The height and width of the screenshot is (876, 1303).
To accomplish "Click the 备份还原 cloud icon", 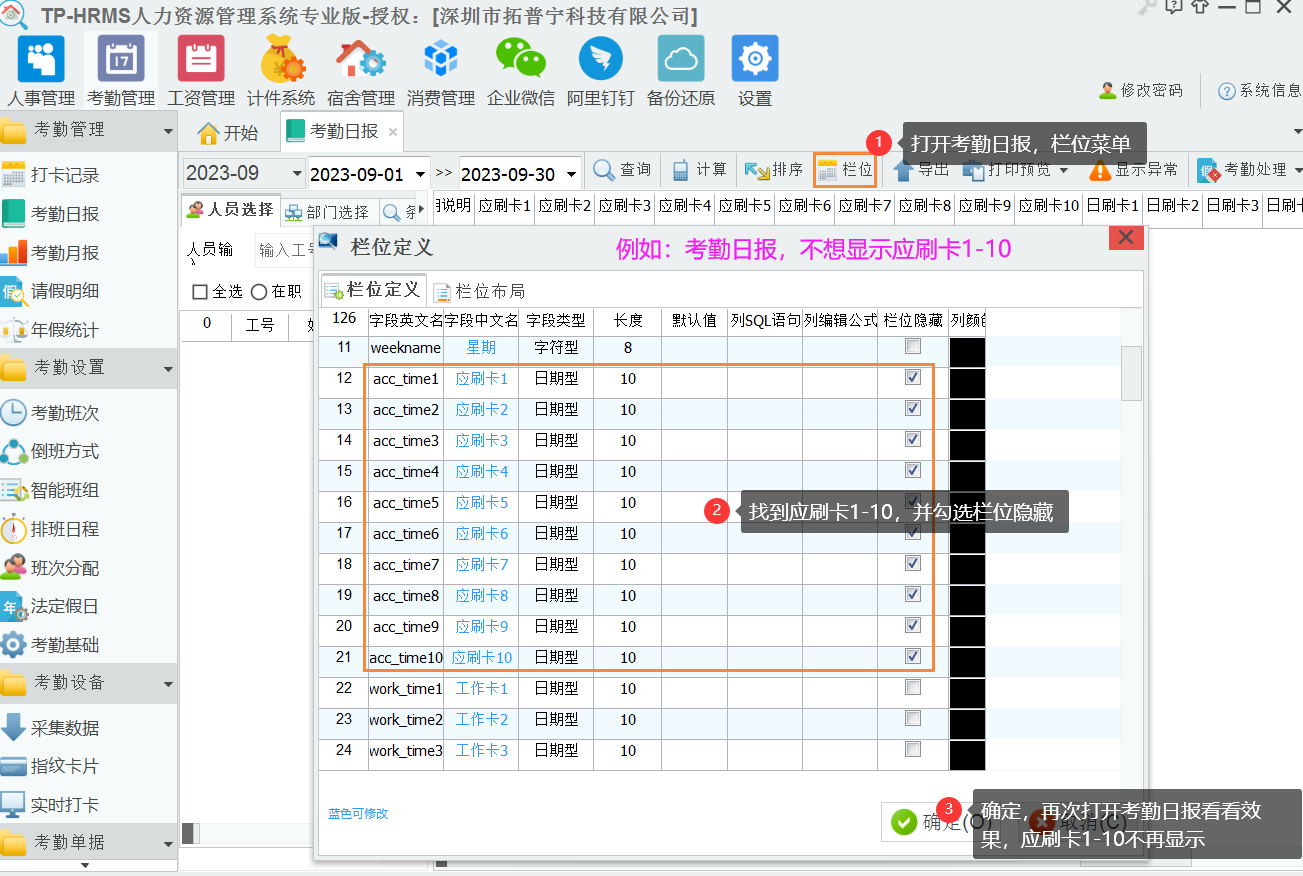I will tap(680, 60).
